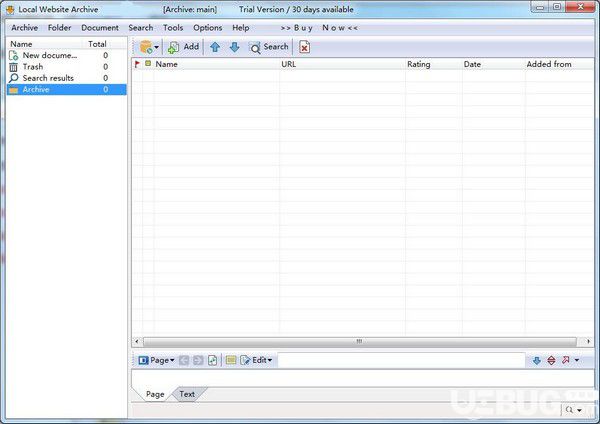
Task: Click the Buy Now link
Action: pyautogui.click(x=319, y=28)
